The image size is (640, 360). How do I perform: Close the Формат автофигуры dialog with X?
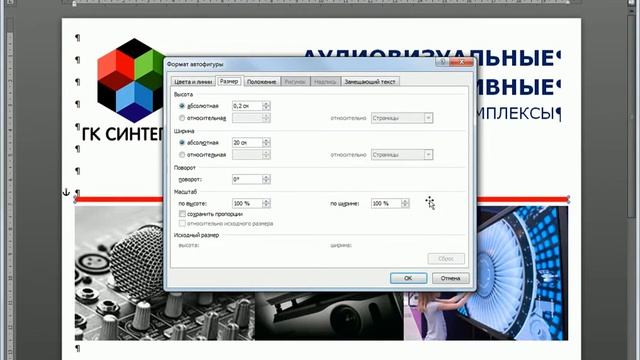(x=461, y=62)
